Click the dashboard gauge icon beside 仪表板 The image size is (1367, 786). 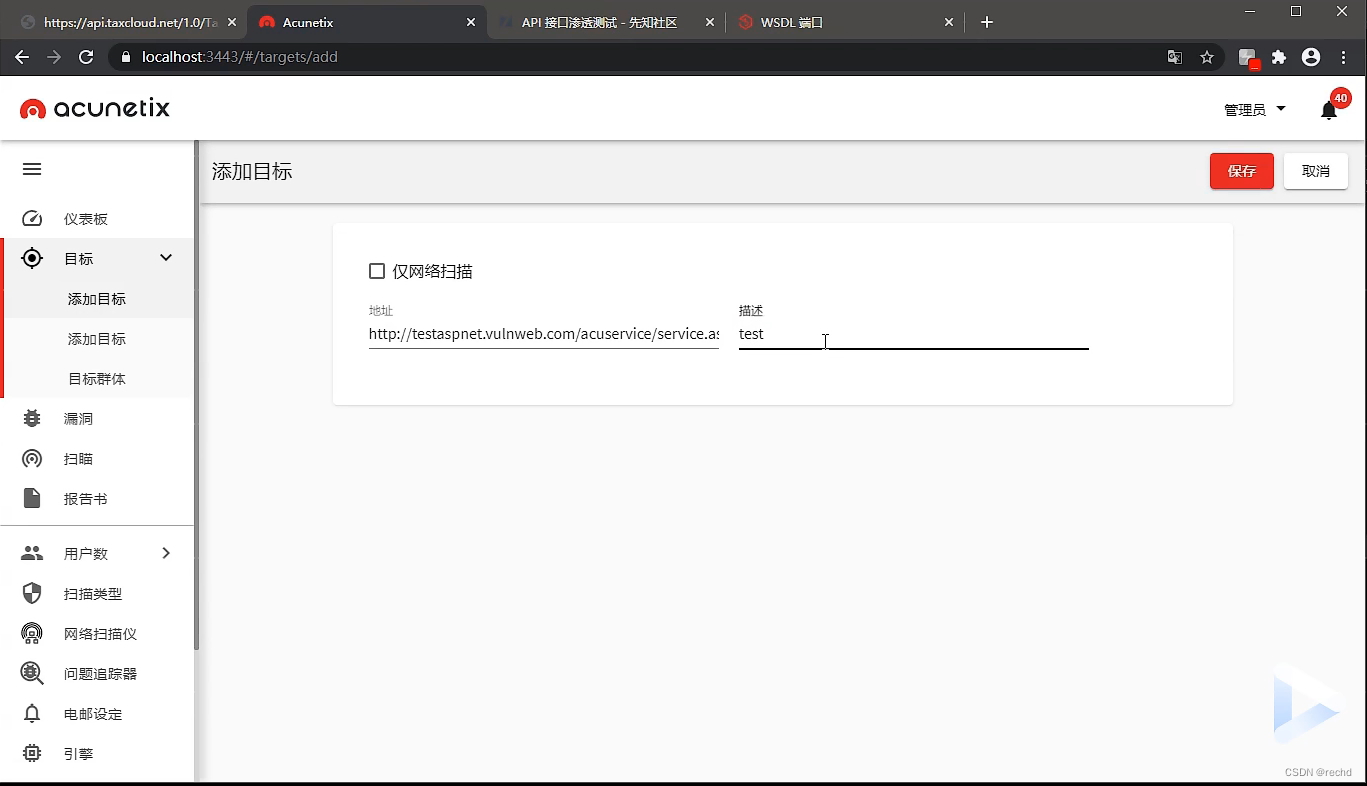tap(32, 219)
